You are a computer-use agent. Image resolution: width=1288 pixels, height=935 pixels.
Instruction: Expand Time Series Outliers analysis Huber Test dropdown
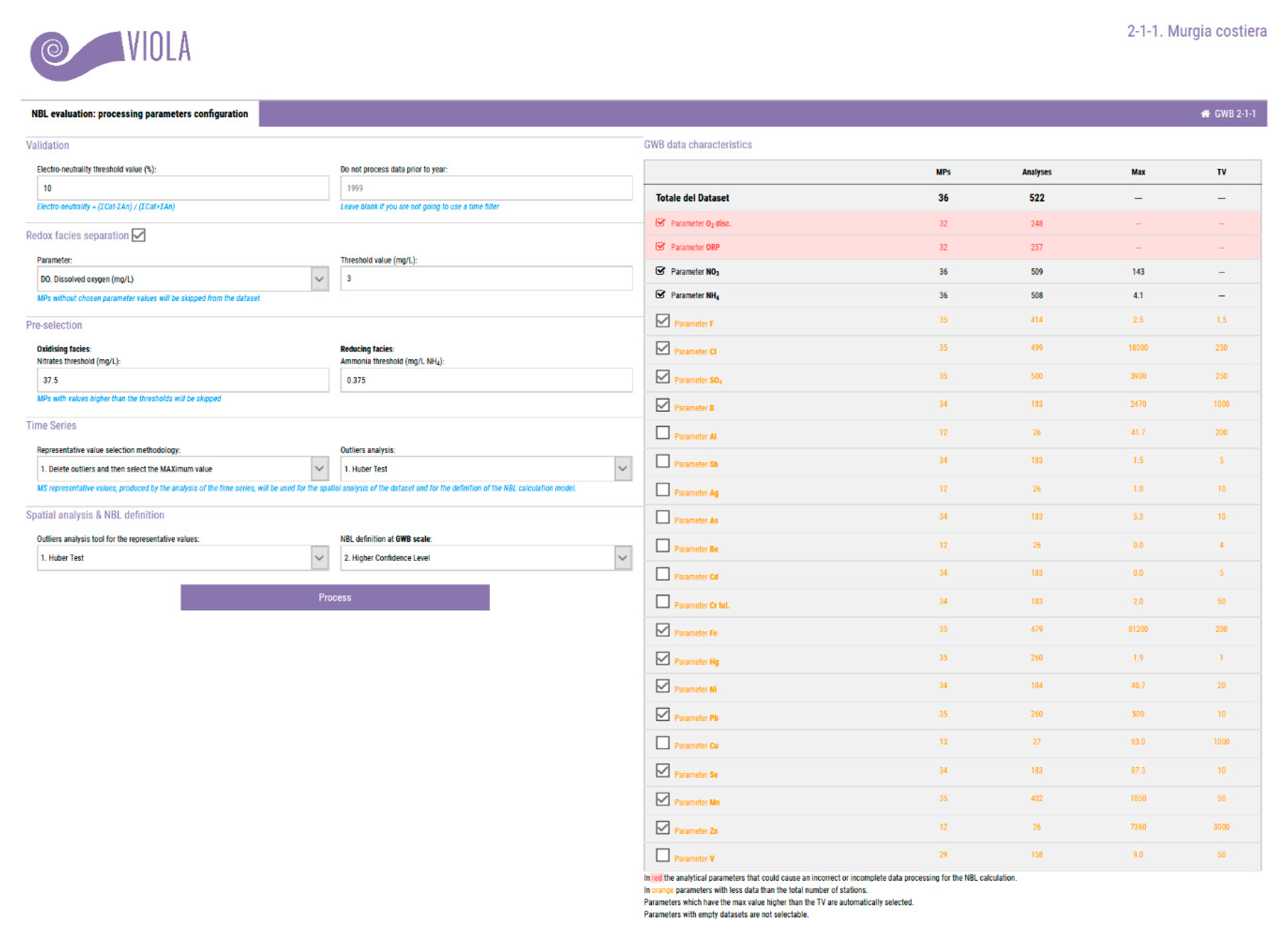pos(623,469)
